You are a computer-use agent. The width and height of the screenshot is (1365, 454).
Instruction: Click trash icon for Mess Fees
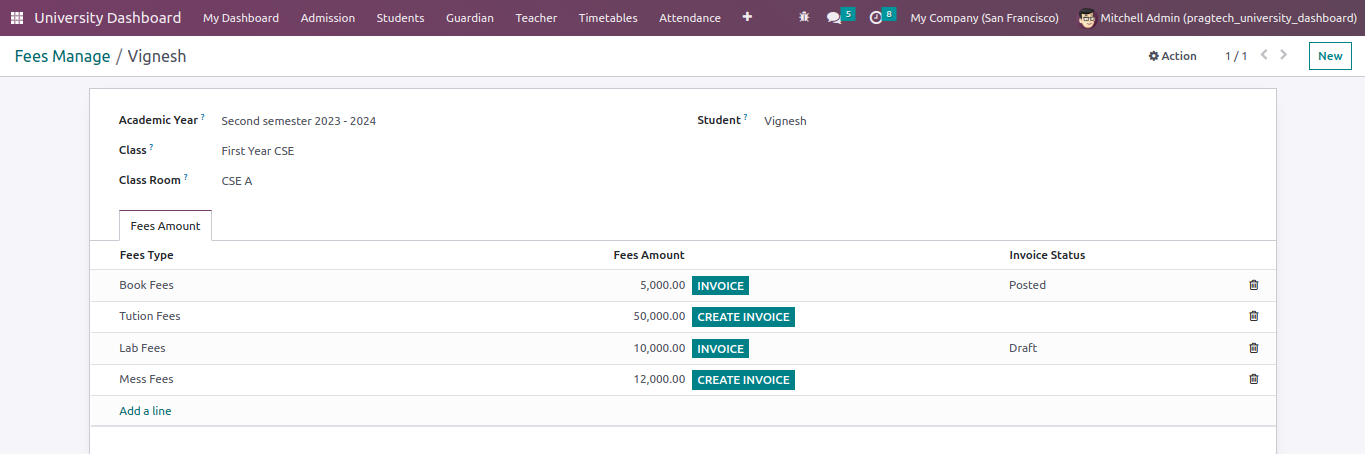pyautogui.click(x=1254, y=379)
